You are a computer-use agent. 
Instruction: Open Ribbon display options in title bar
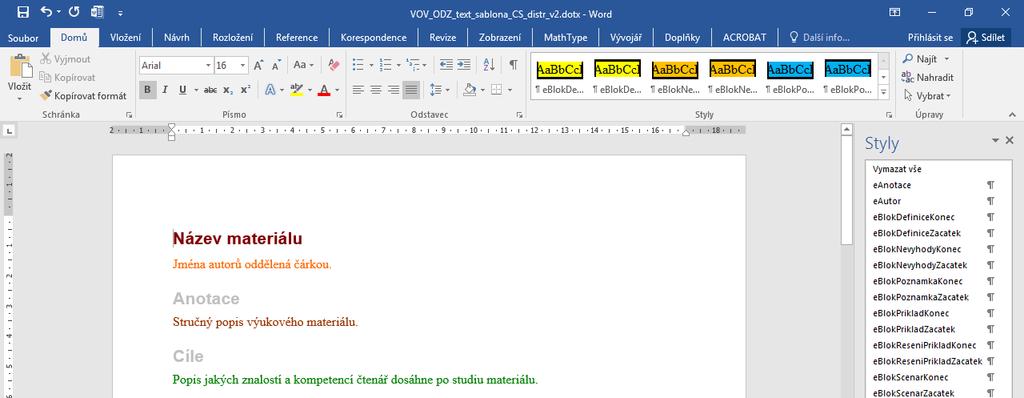895,12
